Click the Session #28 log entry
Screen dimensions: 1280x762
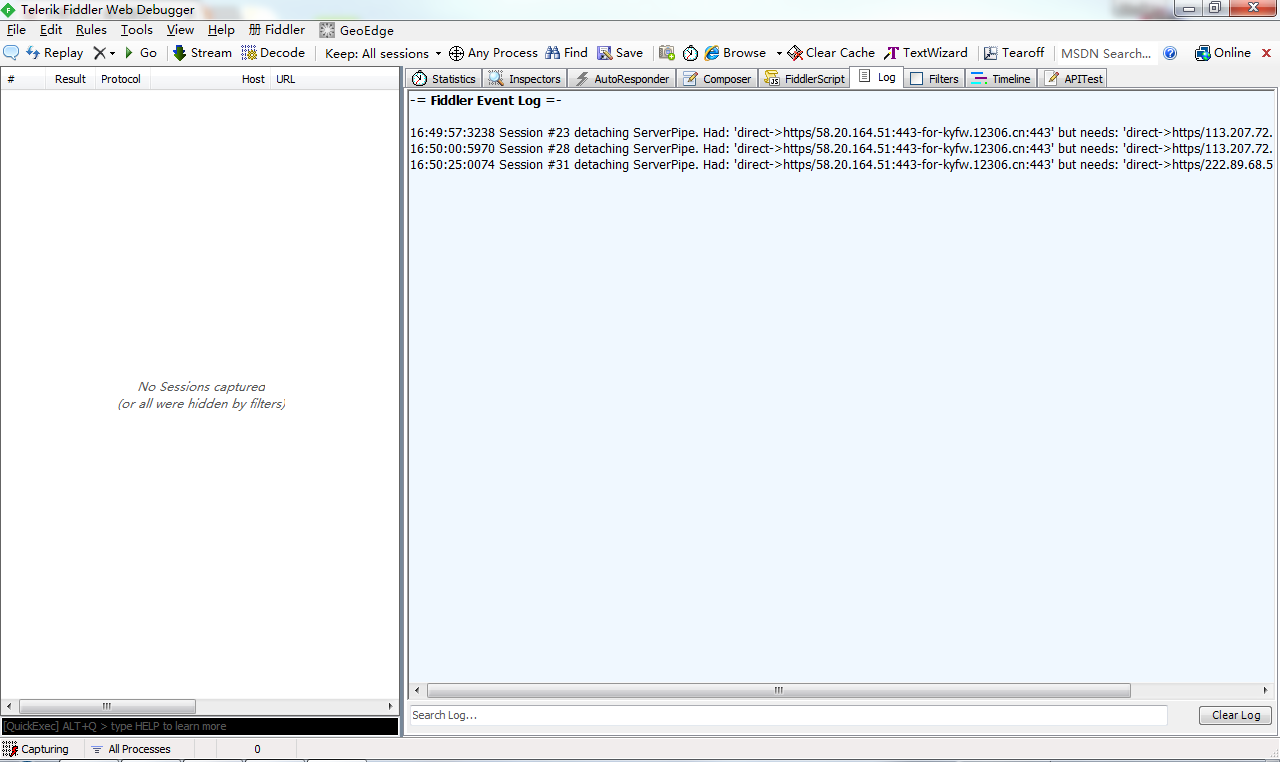pos(841,148)
